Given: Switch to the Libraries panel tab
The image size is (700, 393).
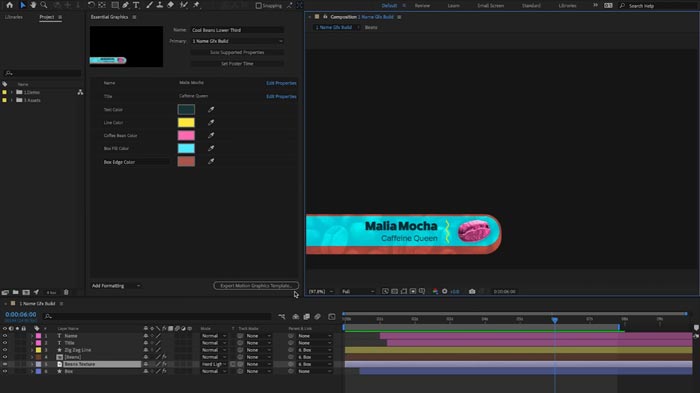Looking at the screenshot, I should pos(13,17).
